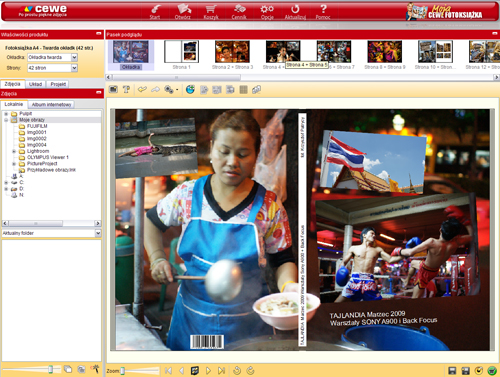Adjust the Zoom slider handle
500x377 pixels.
122,371
